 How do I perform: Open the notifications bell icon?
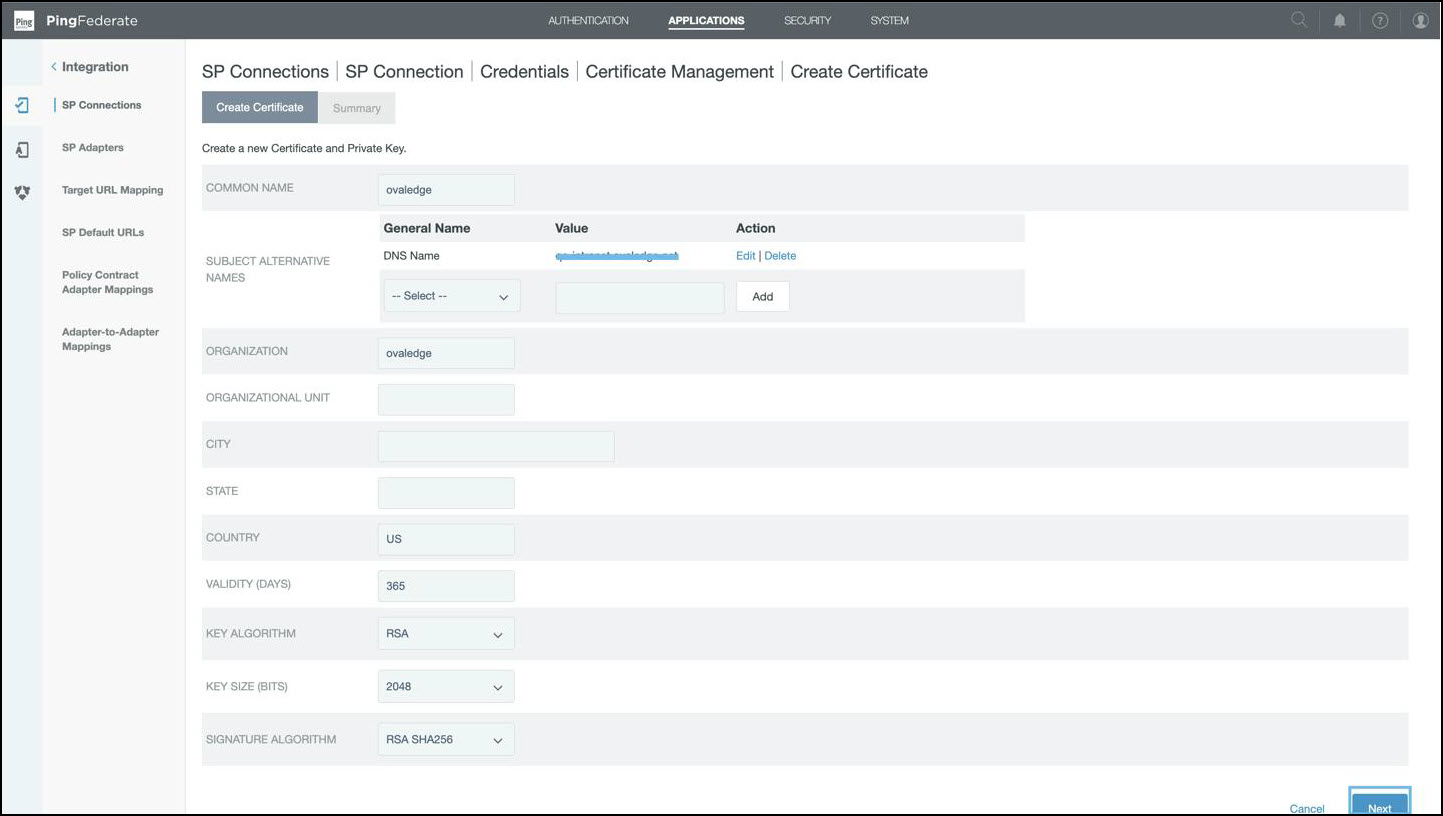coord(1339,20)
